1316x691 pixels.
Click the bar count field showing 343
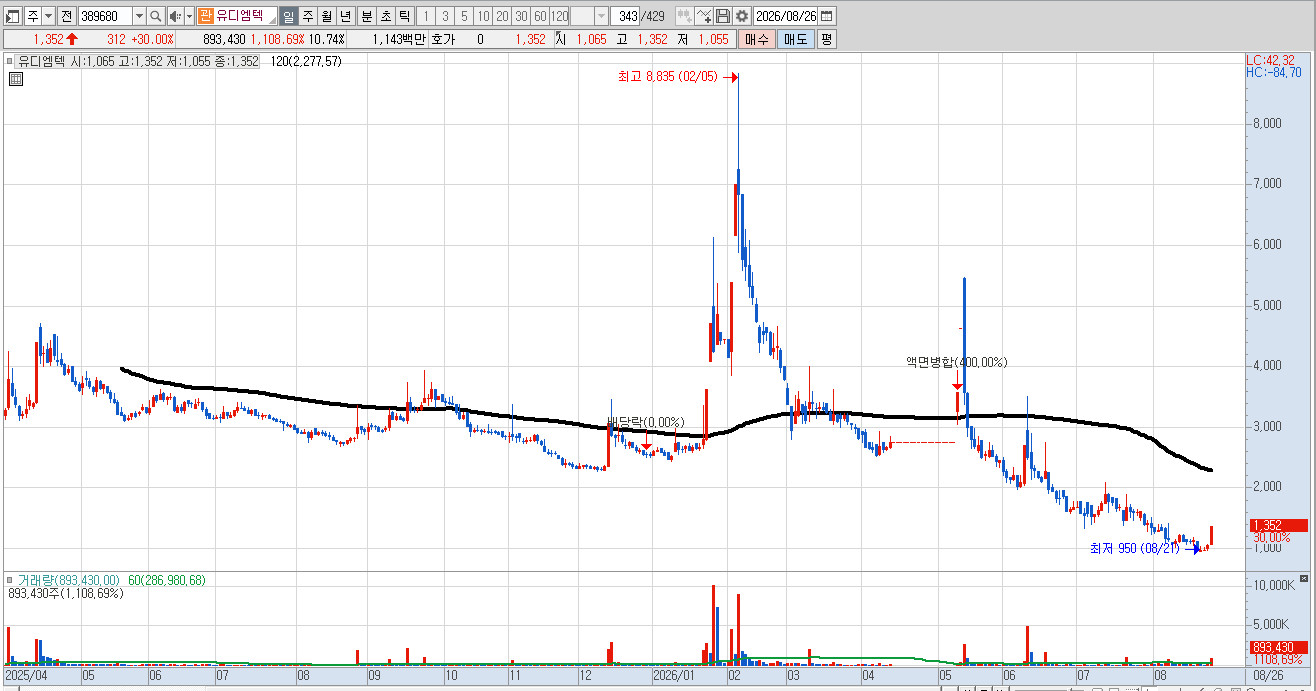(626, 16)
